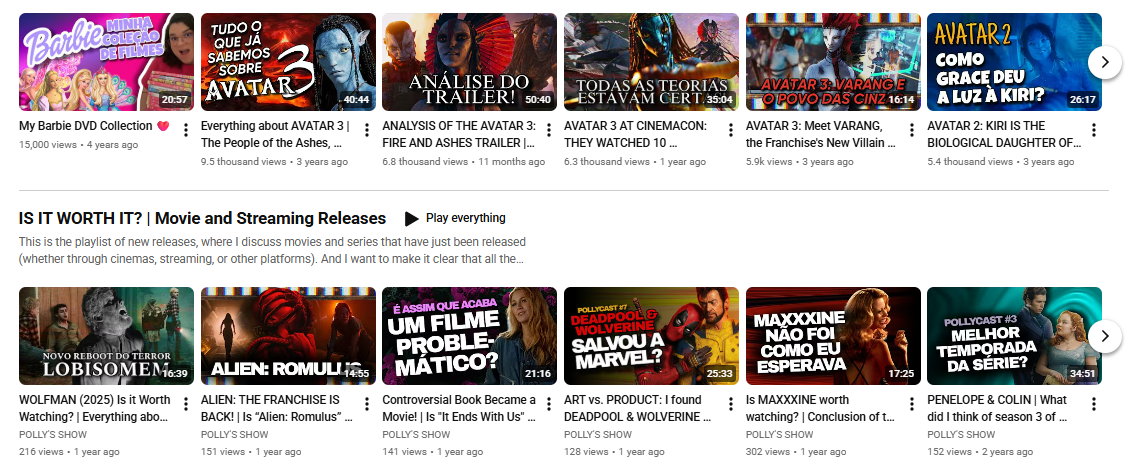The width and height of the screenshot is (1127, 473).
Task: Open the 'Maxxxine não foi como eu esperava' thumbnail
Action: point(833,336)
